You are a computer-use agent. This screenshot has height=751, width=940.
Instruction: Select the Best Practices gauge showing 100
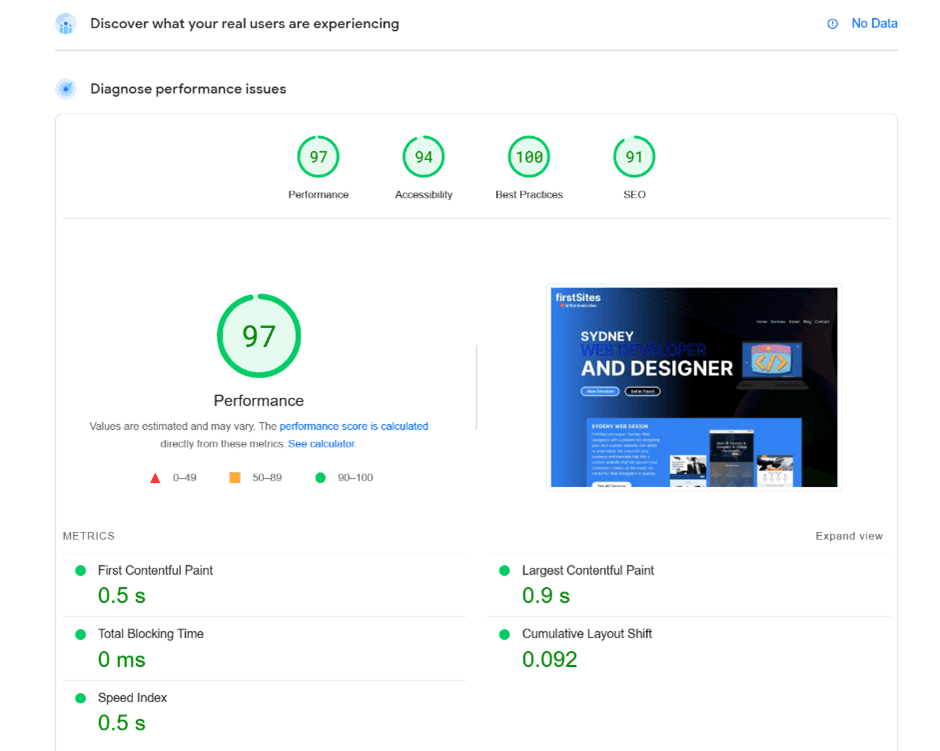point(528,156)
